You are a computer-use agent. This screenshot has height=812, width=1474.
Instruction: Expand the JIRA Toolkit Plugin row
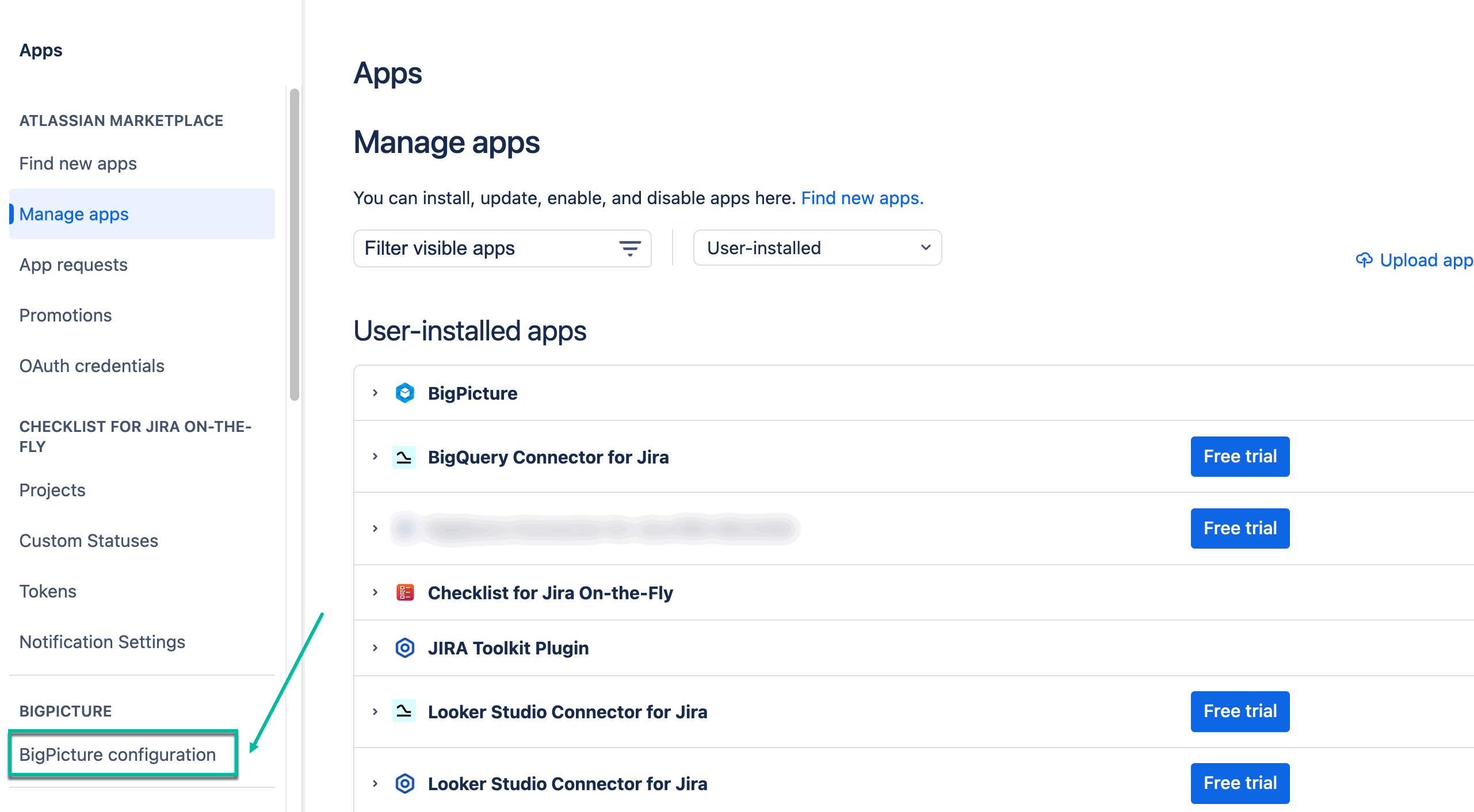click(375, 648)
